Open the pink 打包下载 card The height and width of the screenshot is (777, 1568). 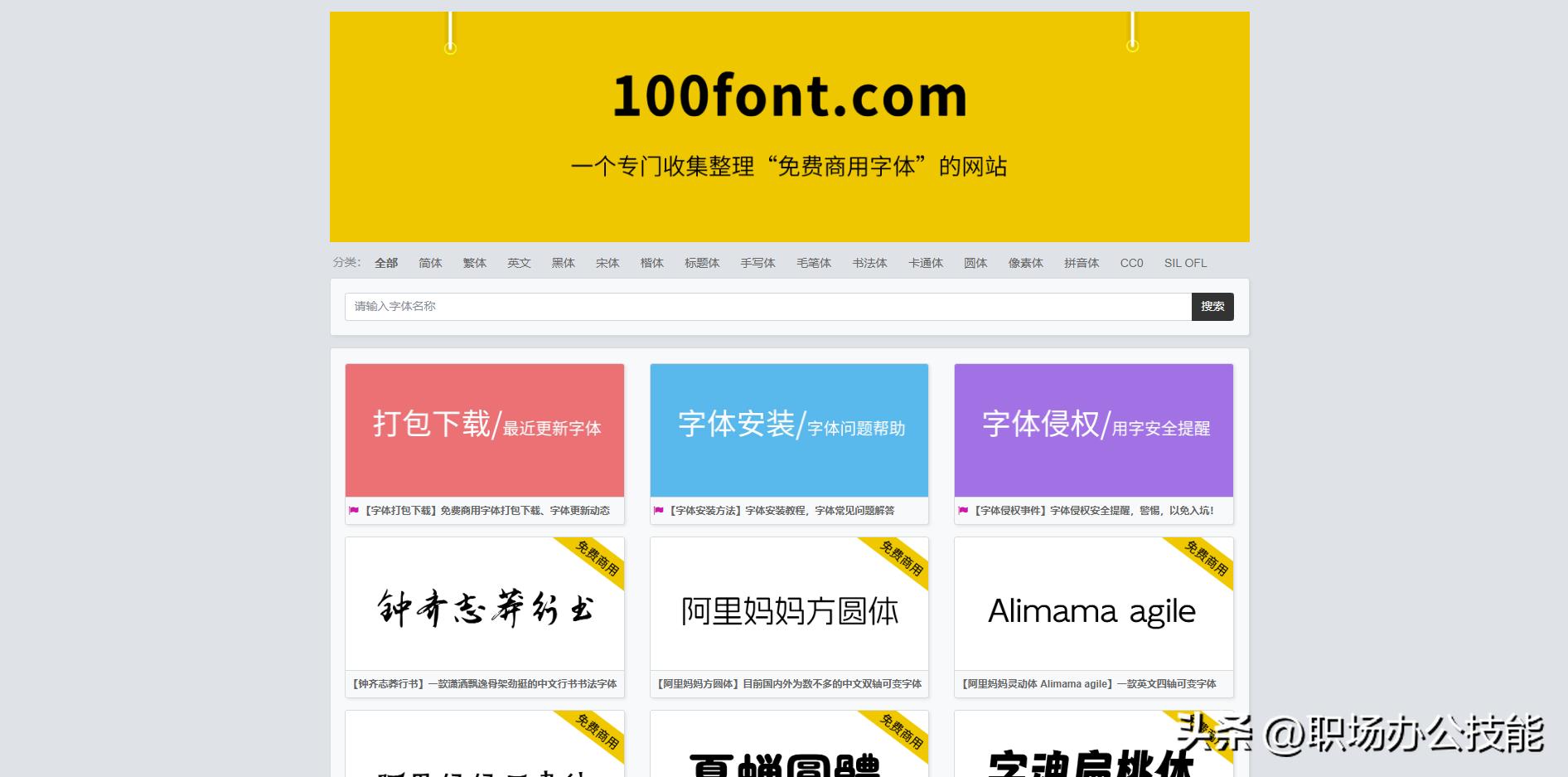point(484,430)
